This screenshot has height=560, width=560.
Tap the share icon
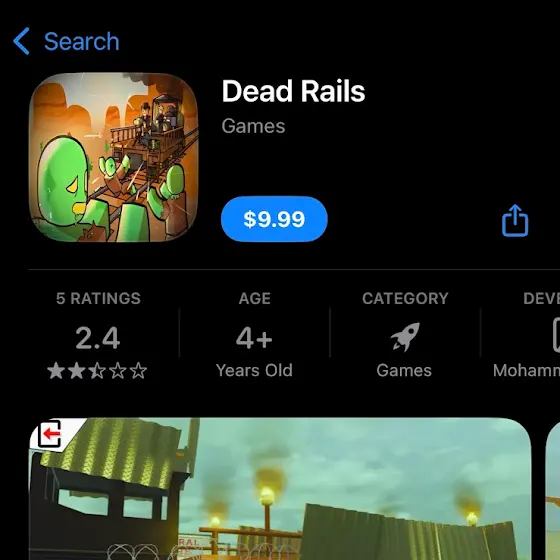pyautogui.click(x=515, y=220)
